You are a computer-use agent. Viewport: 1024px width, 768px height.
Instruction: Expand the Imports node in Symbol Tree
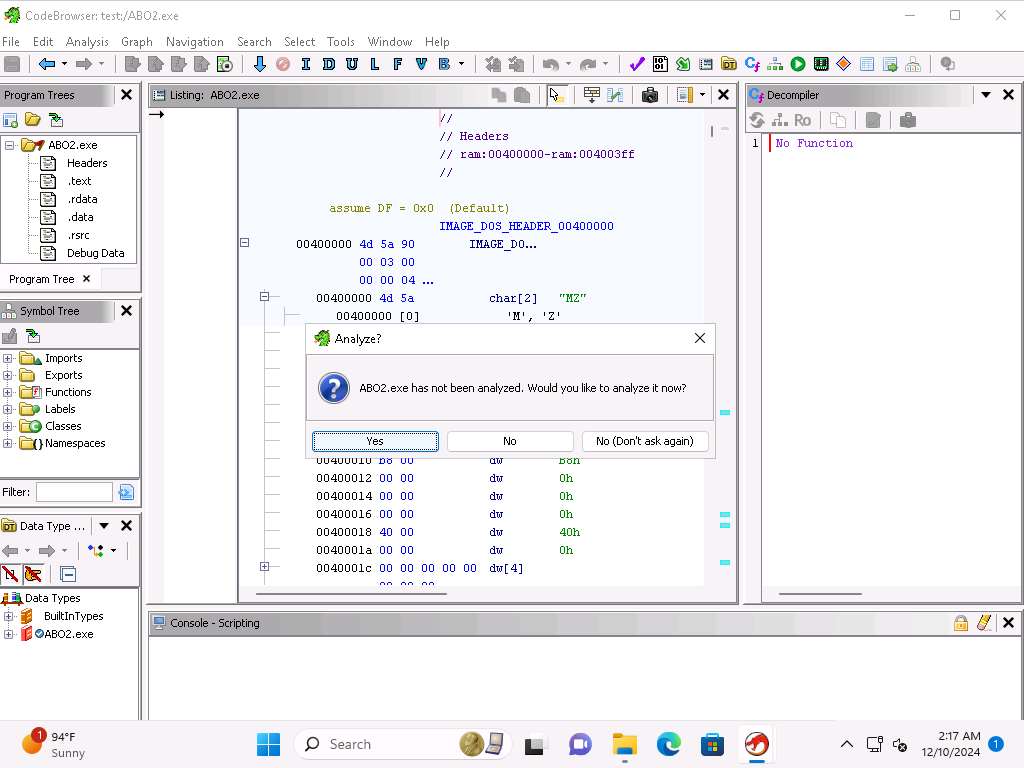(8, 358)
